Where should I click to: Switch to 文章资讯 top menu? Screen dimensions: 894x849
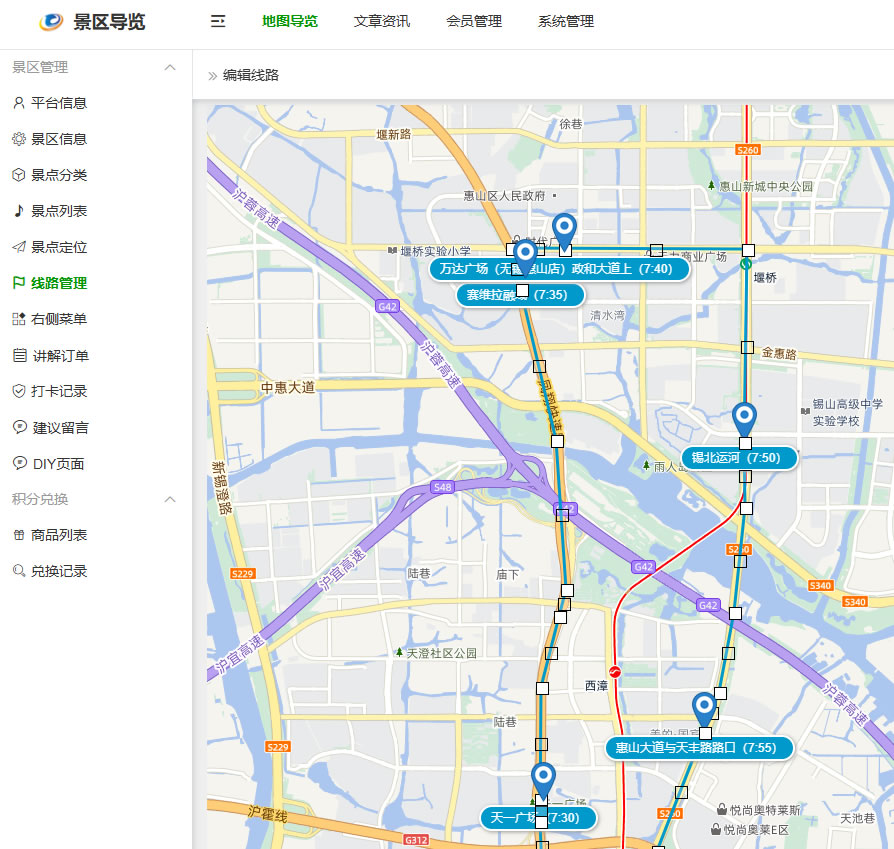(382, 21)
